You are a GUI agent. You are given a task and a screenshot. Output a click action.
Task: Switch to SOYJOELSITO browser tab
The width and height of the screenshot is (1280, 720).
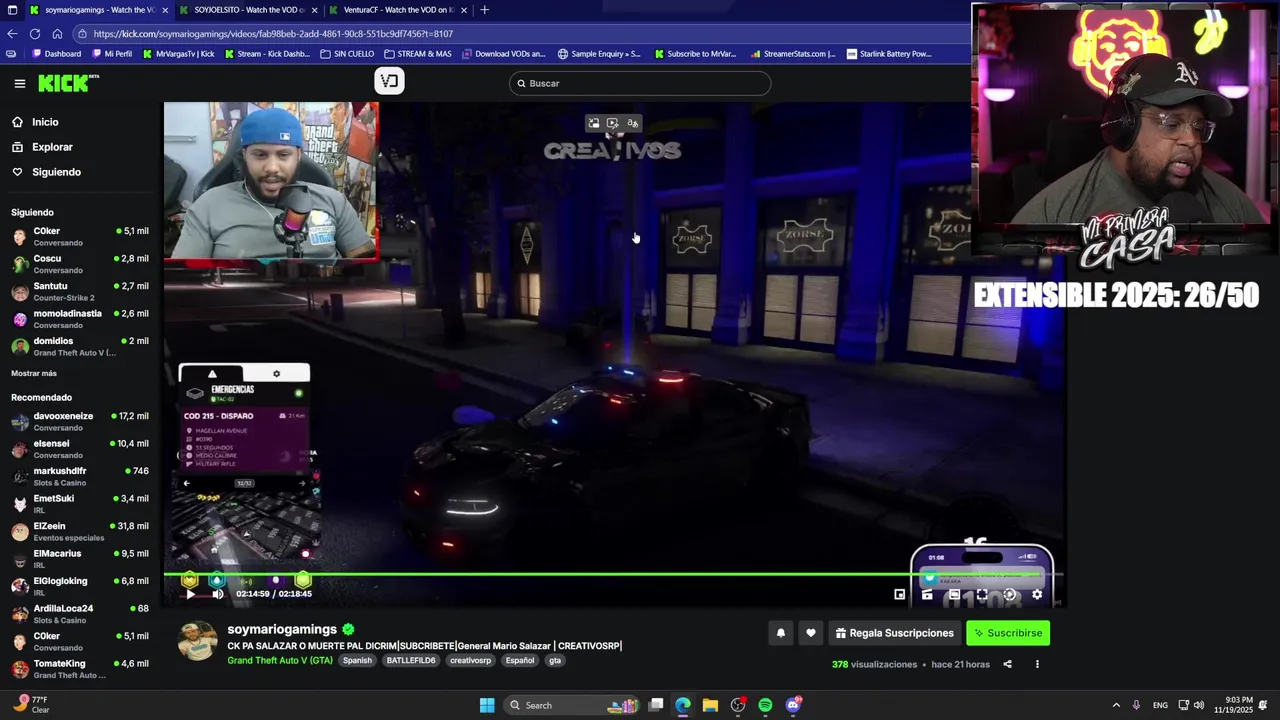click(x=247, y=10)
